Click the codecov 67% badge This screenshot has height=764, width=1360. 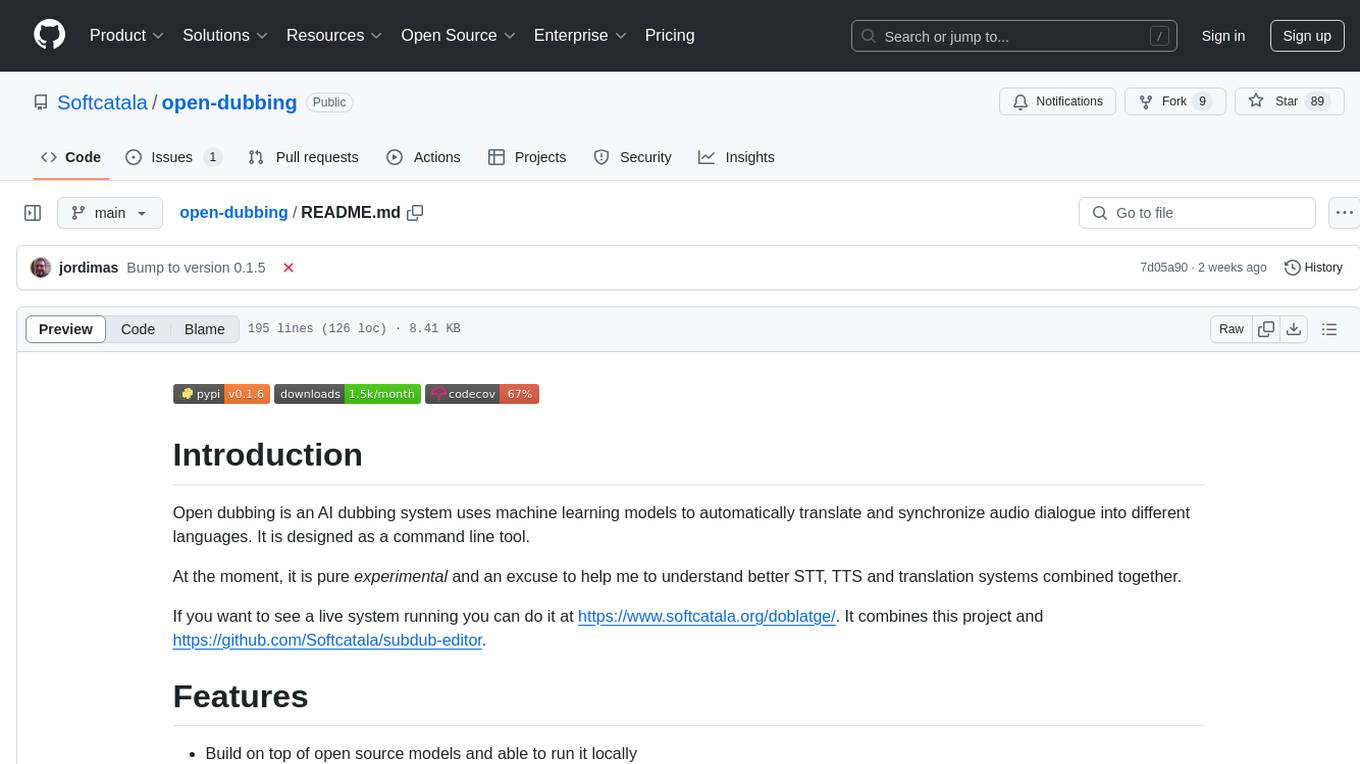[x=482, y=394]
